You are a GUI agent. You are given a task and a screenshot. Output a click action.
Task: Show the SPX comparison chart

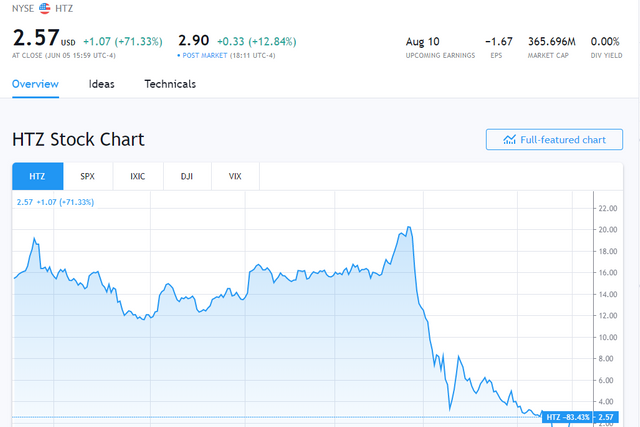tap(87, 177)
